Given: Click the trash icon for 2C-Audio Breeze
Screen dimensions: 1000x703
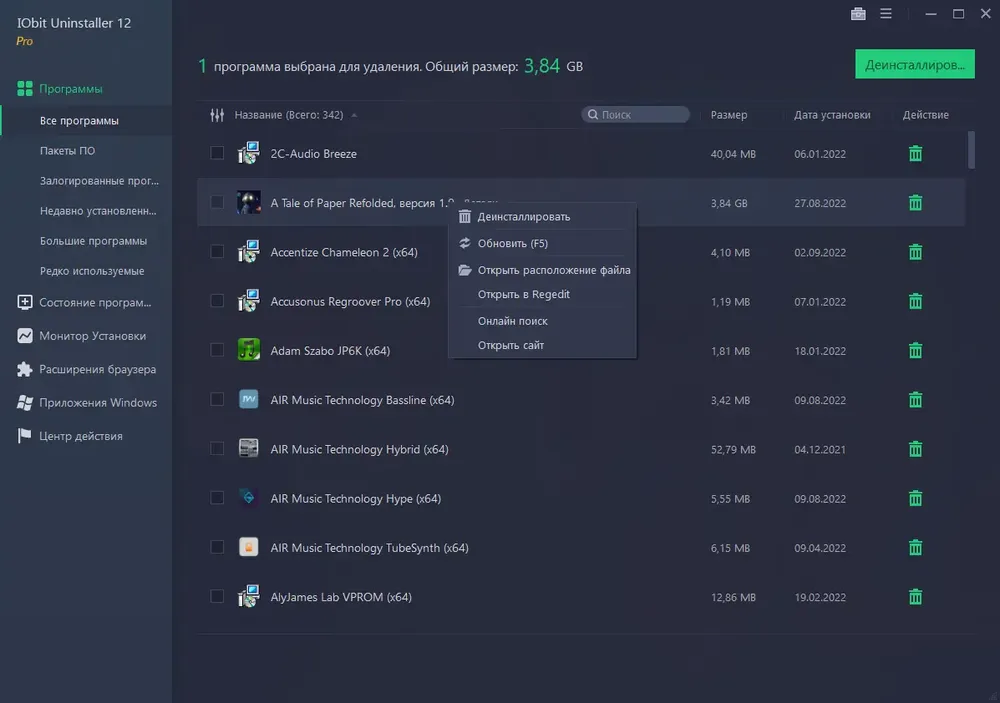Looking at the screenshot, I should click(x=915, y=154).
